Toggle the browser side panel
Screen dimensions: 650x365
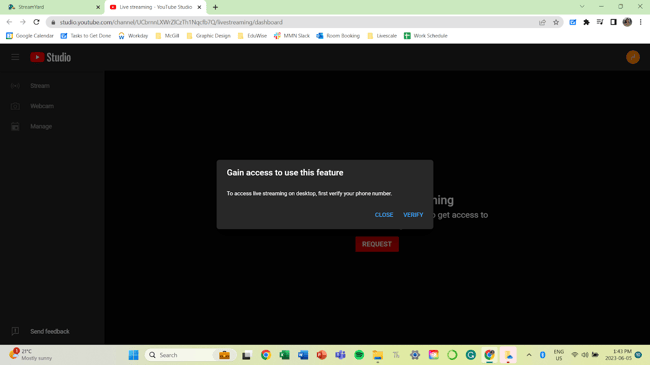pyautogui.click(x=614, y=22)
